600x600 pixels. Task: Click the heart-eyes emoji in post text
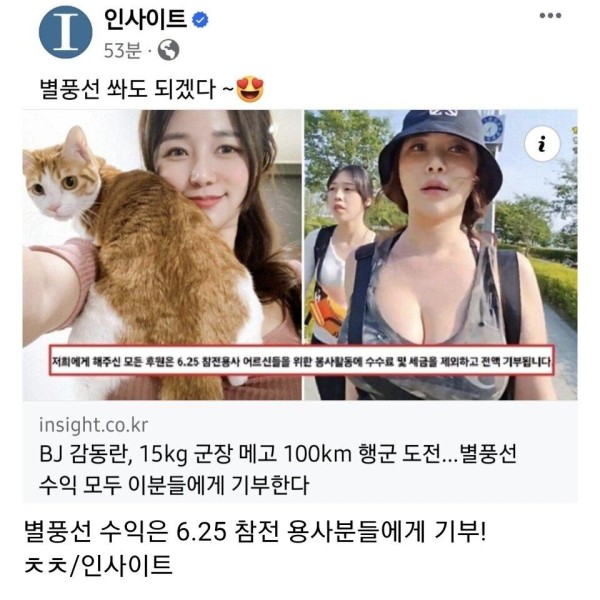[x=250, y=89]
